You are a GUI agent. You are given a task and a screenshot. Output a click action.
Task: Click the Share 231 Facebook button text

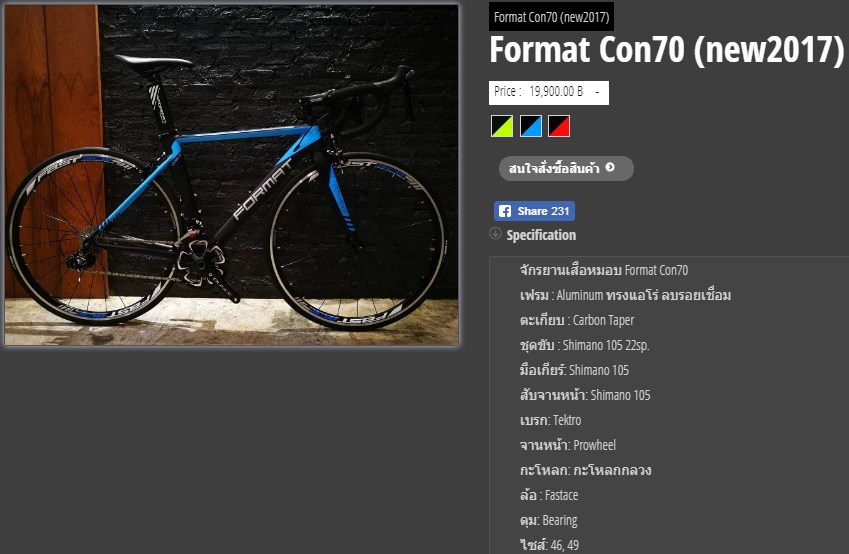543,211
